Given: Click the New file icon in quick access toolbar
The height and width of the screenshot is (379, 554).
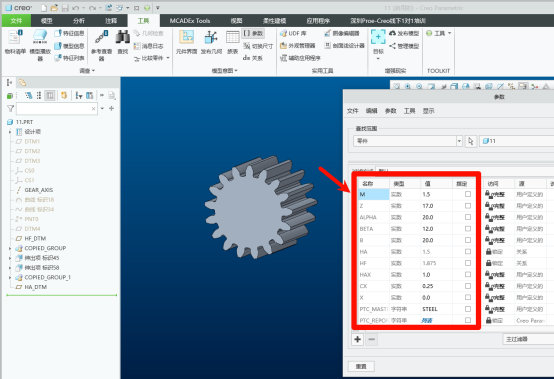Looking at the screenshot, I should pyautogui.click(x=44, y=7).
